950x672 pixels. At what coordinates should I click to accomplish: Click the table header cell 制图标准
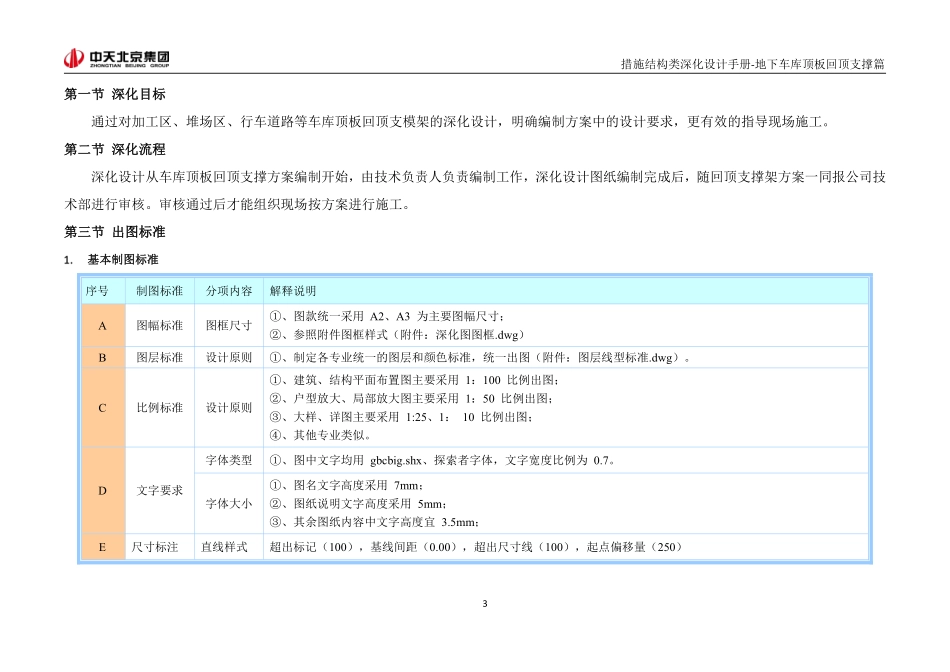pyautogui.click(x=160, y=290)
